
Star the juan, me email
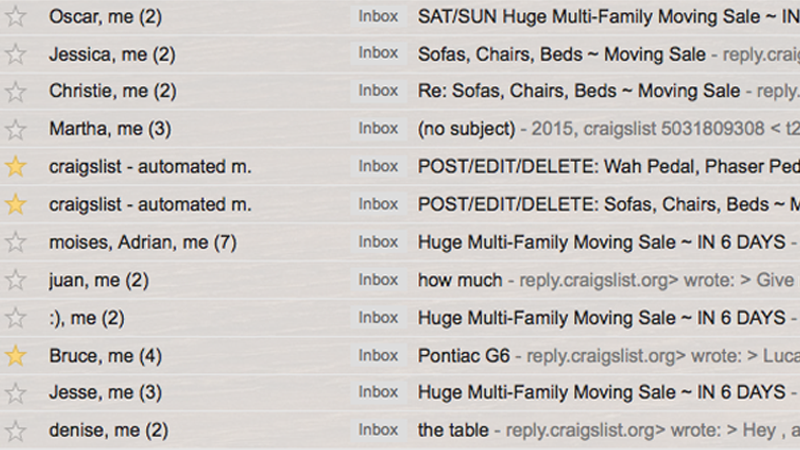16,280
